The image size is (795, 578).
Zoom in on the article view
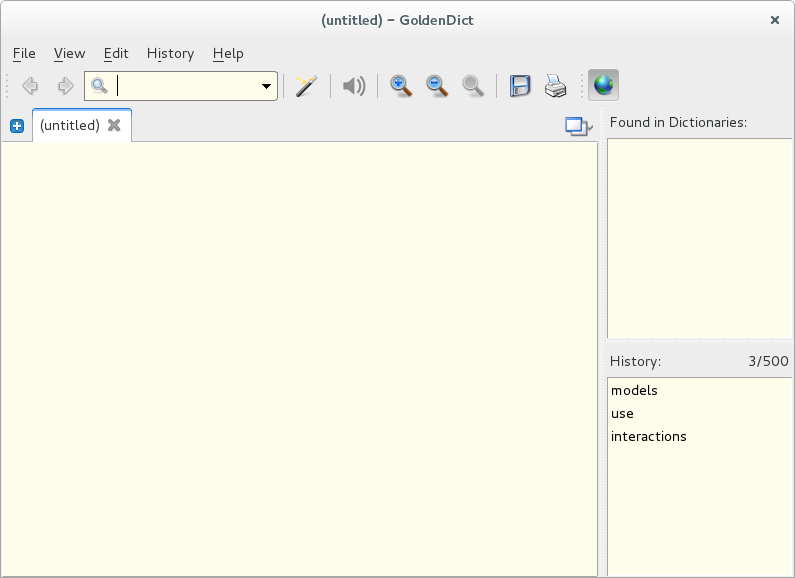[401, 86]
